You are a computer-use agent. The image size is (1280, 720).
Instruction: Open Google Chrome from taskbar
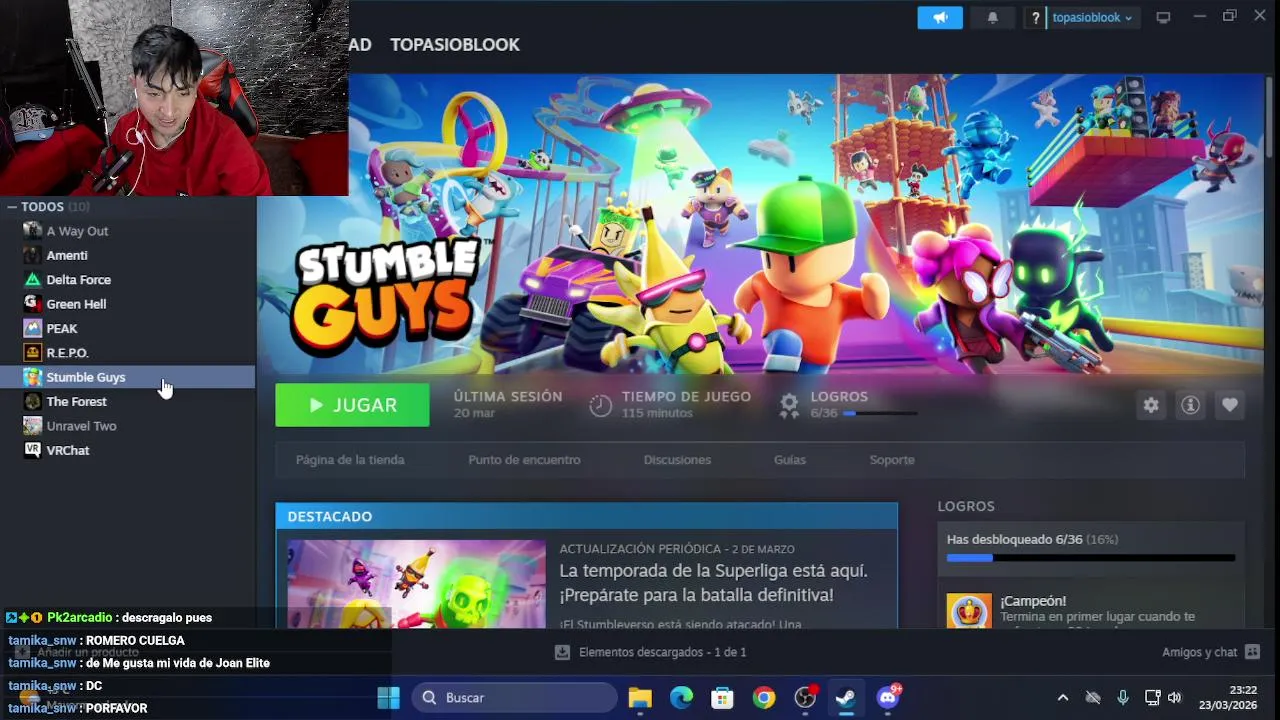[x=764, y=698]
